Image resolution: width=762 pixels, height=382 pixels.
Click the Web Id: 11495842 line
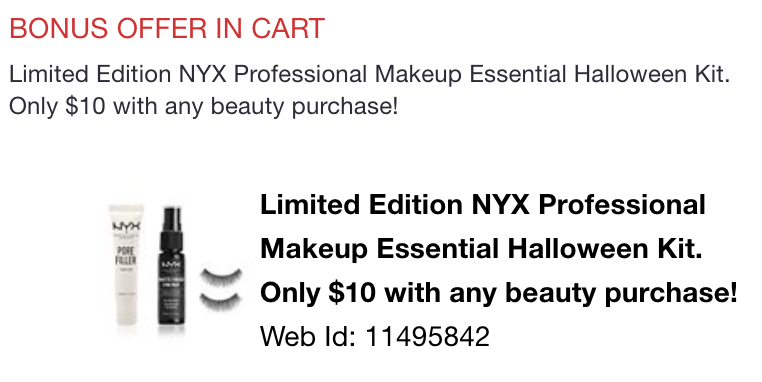coord(375,336)
